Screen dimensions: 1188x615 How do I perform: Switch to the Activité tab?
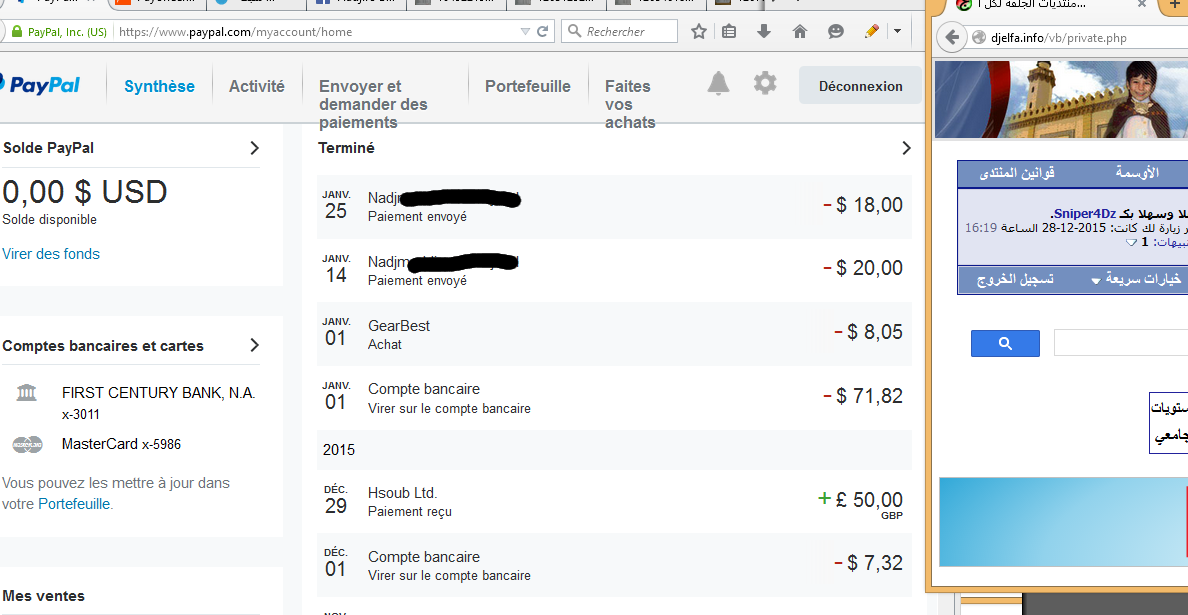tap(257, 86)
